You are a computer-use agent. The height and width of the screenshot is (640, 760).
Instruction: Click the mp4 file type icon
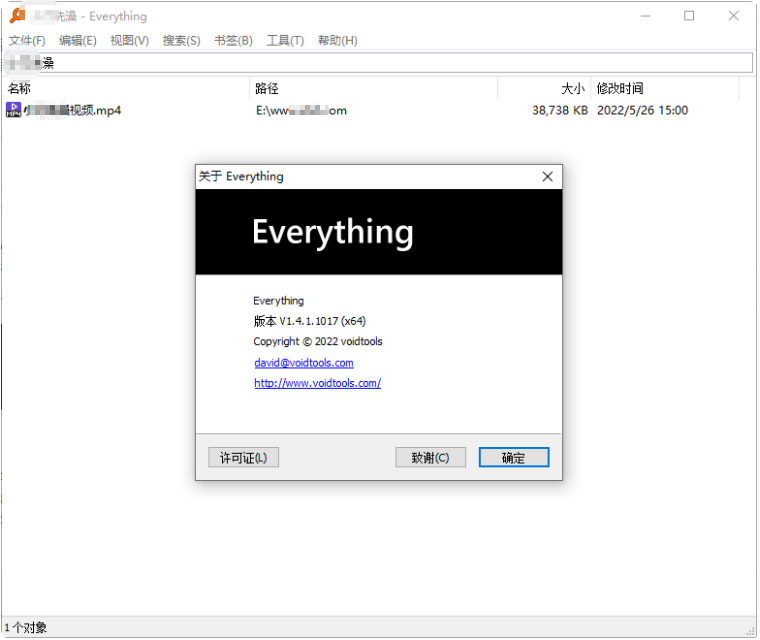pyautogui.click(x=14, y=110)
